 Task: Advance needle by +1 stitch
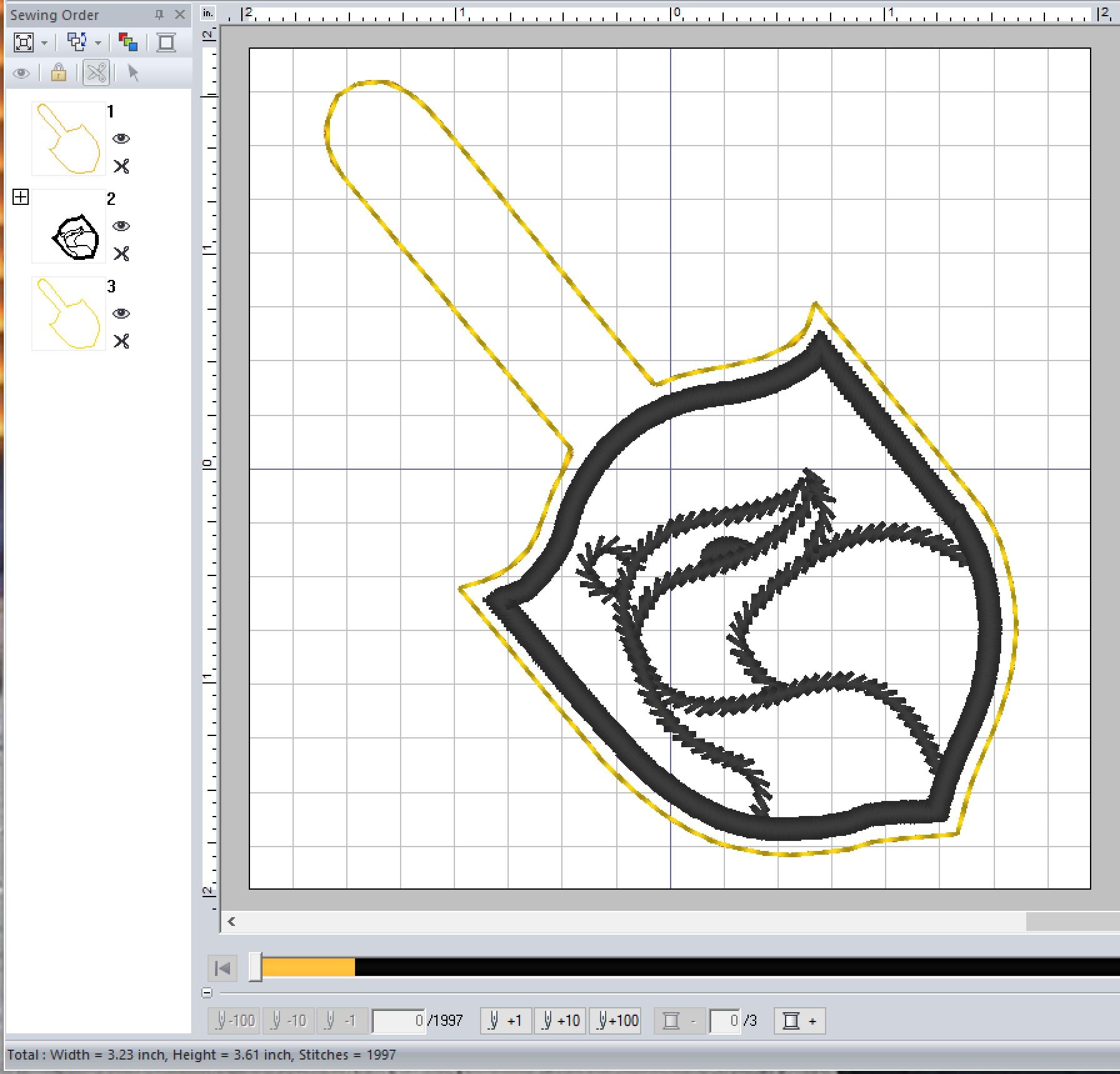(506, 1021)
